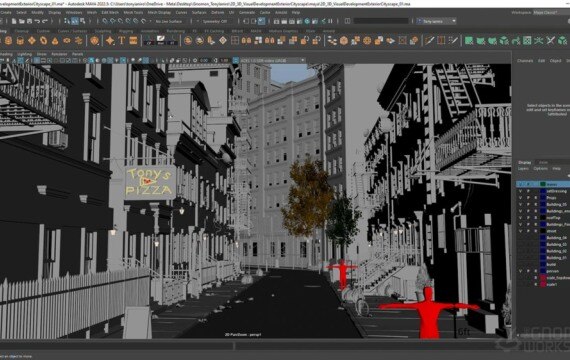570x360 pixels.
Task: Click the New Scene file icon
Action: coord(14,21)
